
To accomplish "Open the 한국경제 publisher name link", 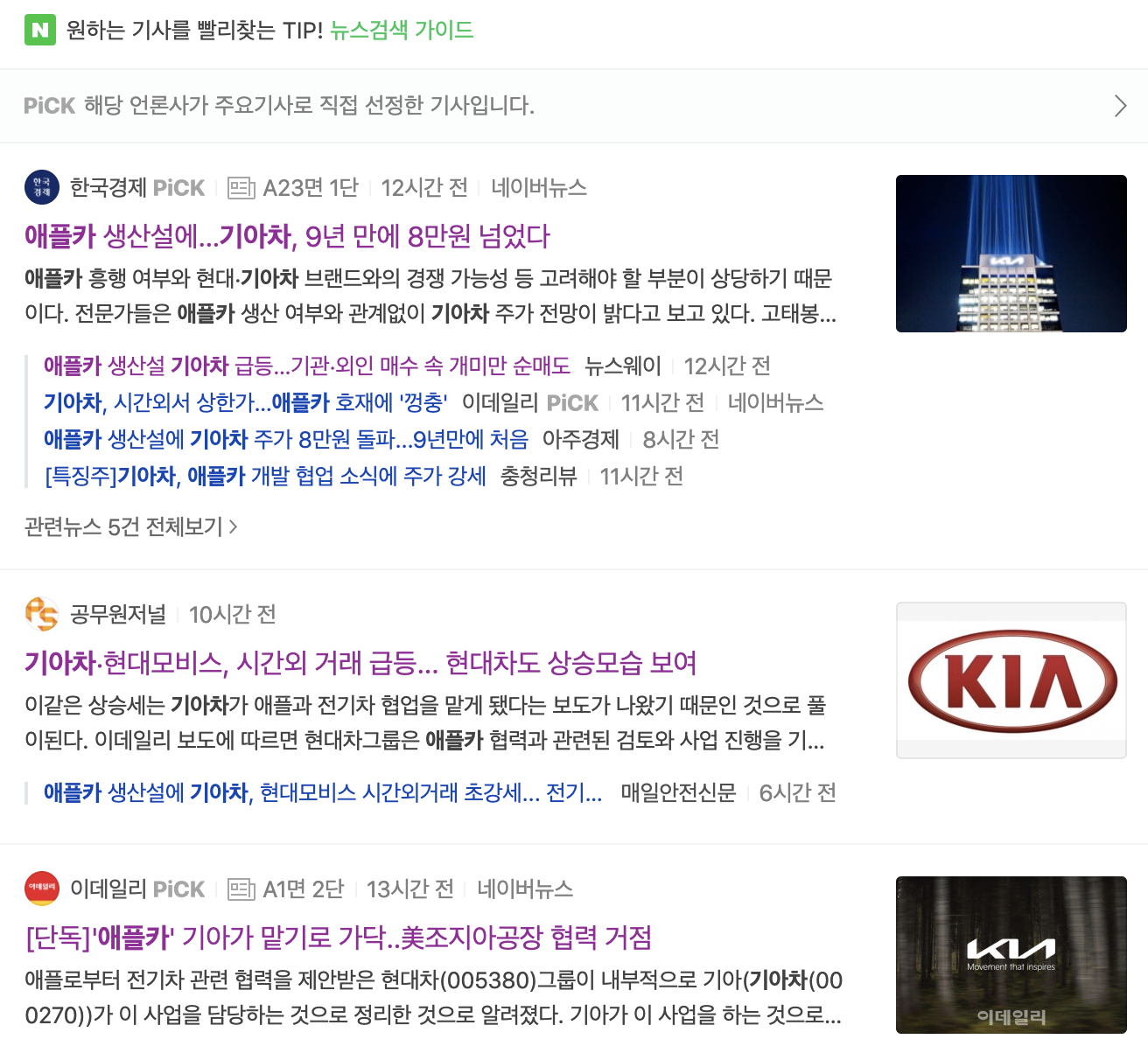I will 108,188.
